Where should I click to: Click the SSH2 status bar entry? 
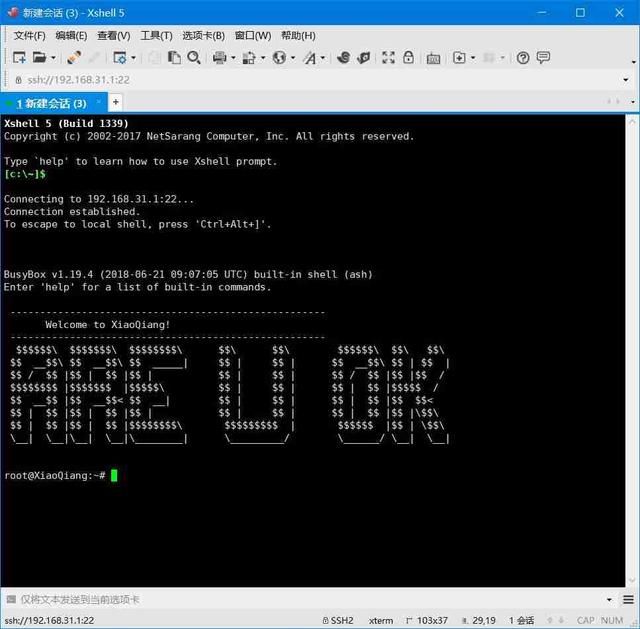tap(338, 620)
